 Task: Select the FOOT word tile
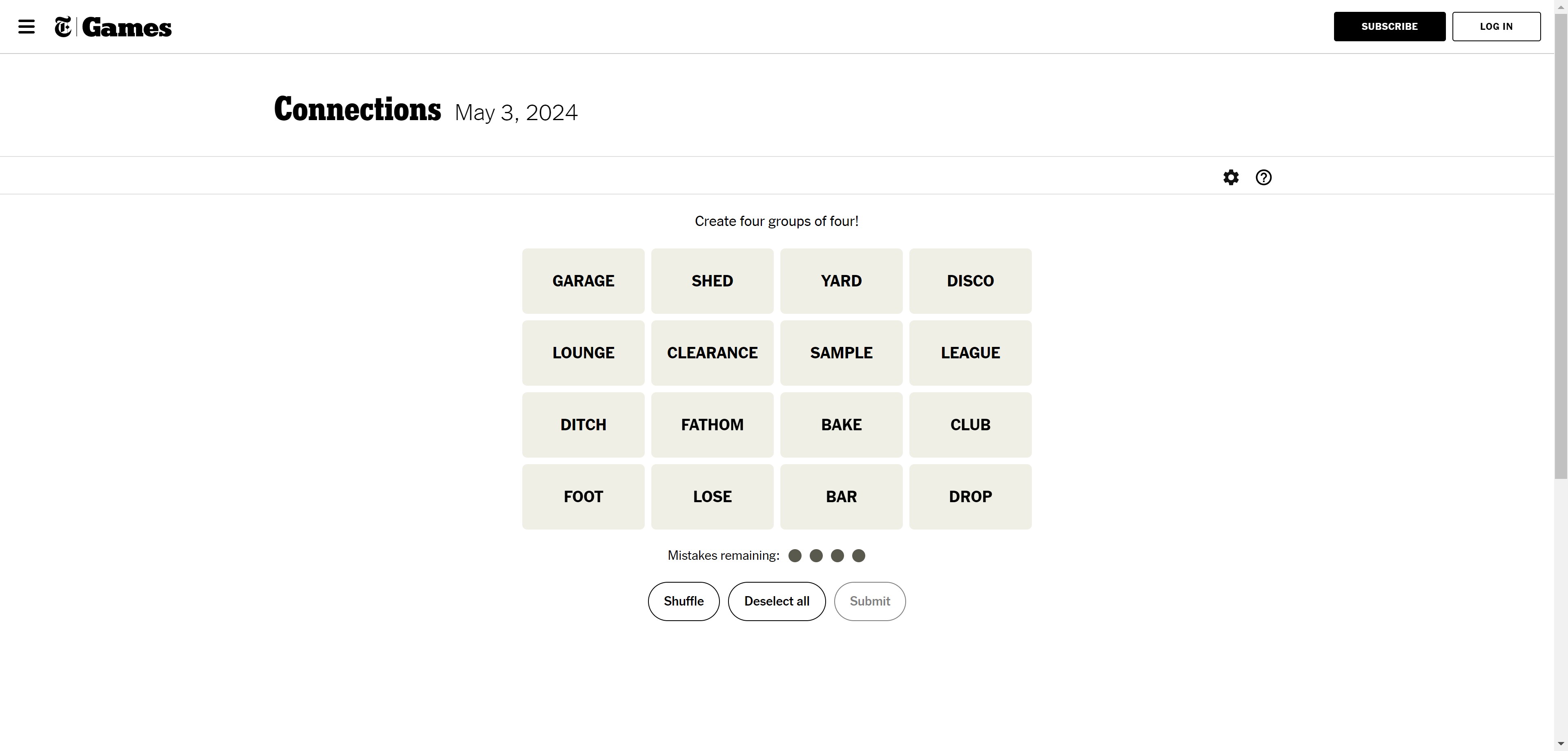point(583,496)
